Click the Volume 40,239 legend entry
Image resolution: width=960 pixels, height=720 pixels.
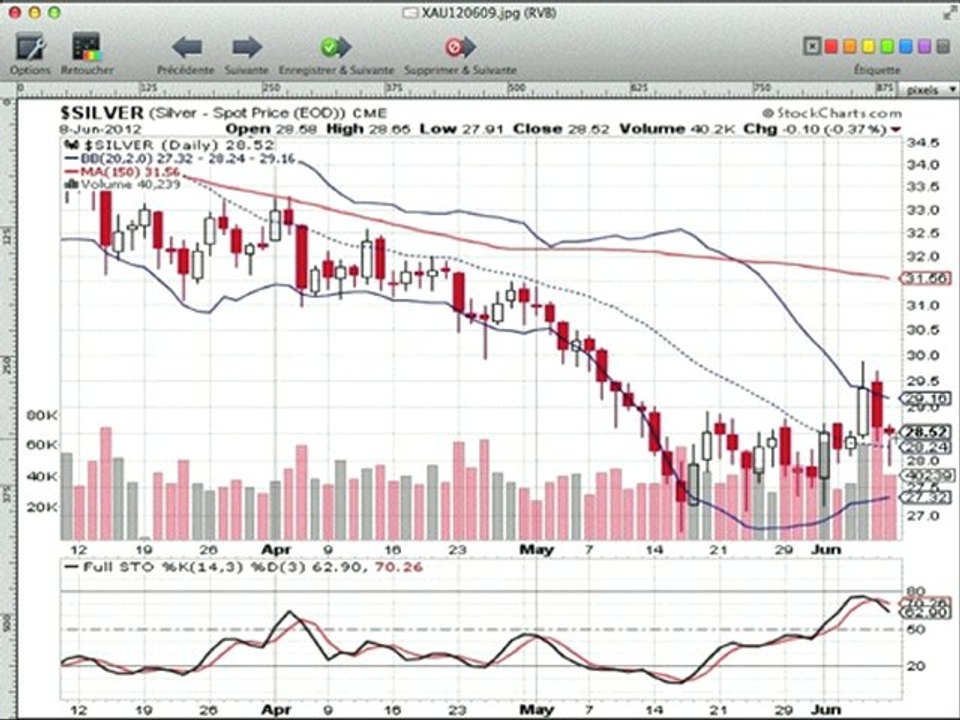coord(122,184)
